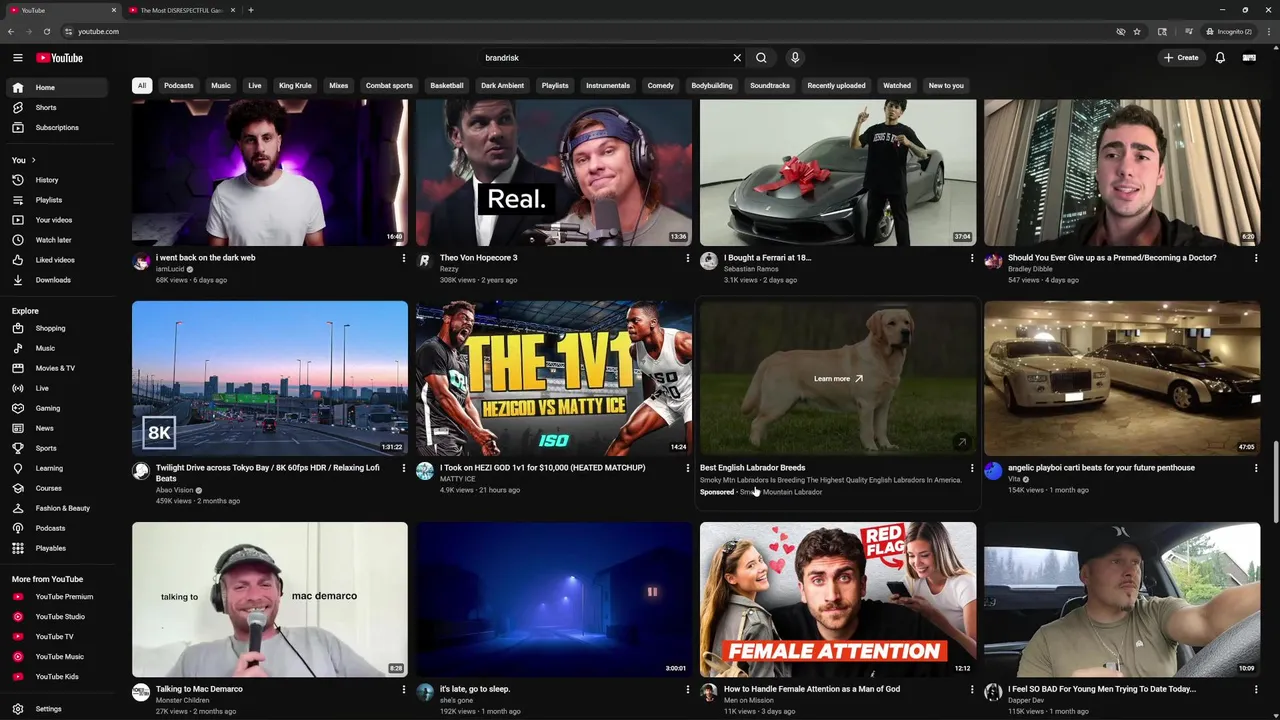Open sidebar Playlists item
Screen dimensions: 1280x720
click(x=59, y=200)
